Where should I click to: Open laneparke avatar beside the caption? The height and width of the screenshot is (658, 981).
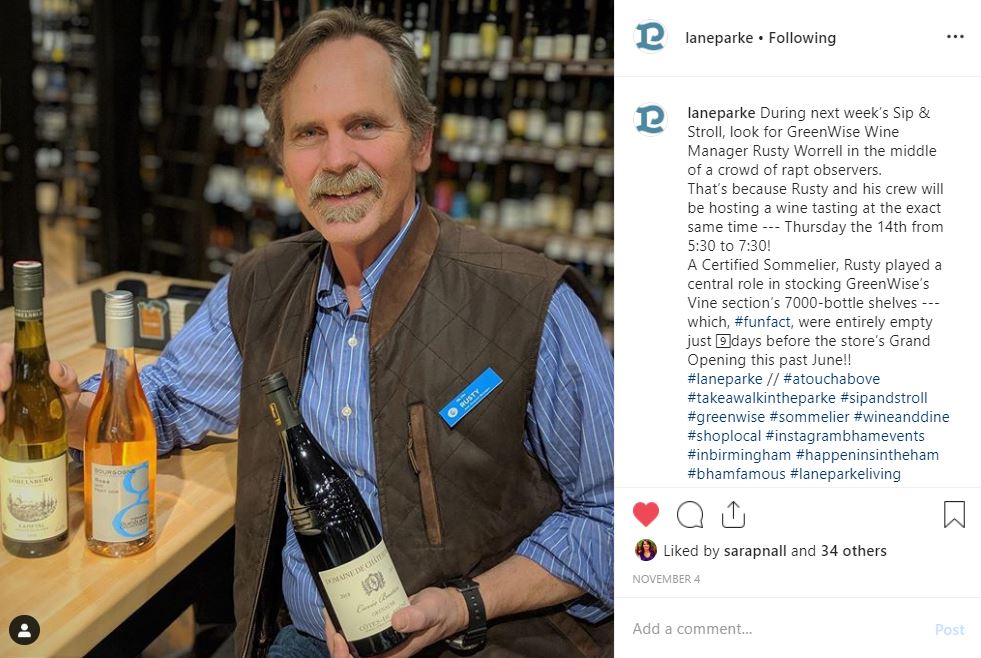(650, 119)
